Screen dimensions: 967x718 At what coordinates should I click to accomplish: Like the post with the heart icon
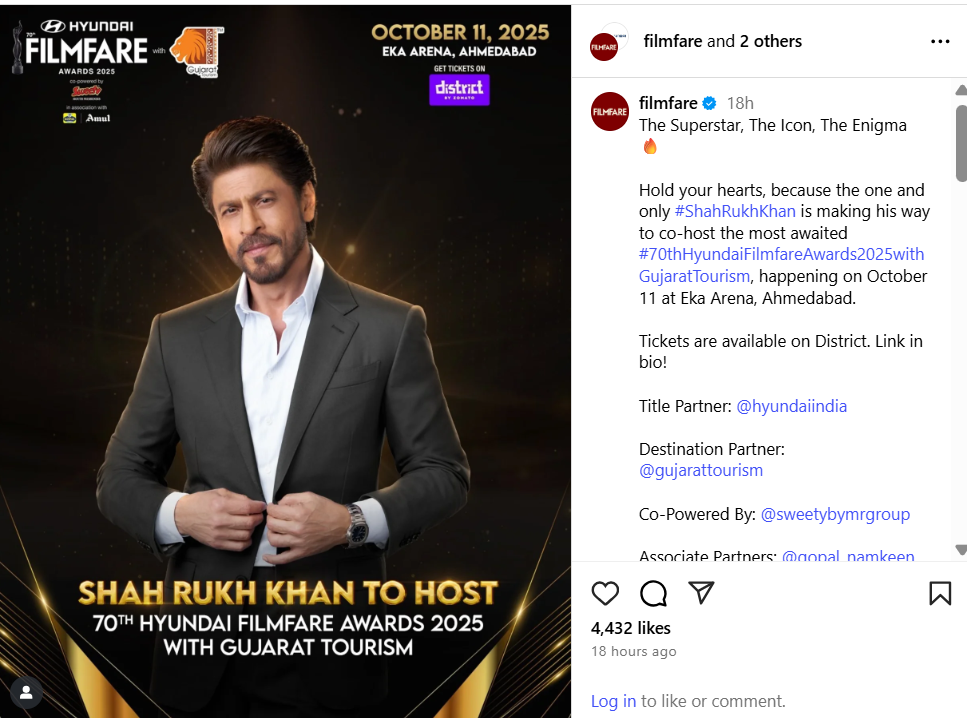605,593
